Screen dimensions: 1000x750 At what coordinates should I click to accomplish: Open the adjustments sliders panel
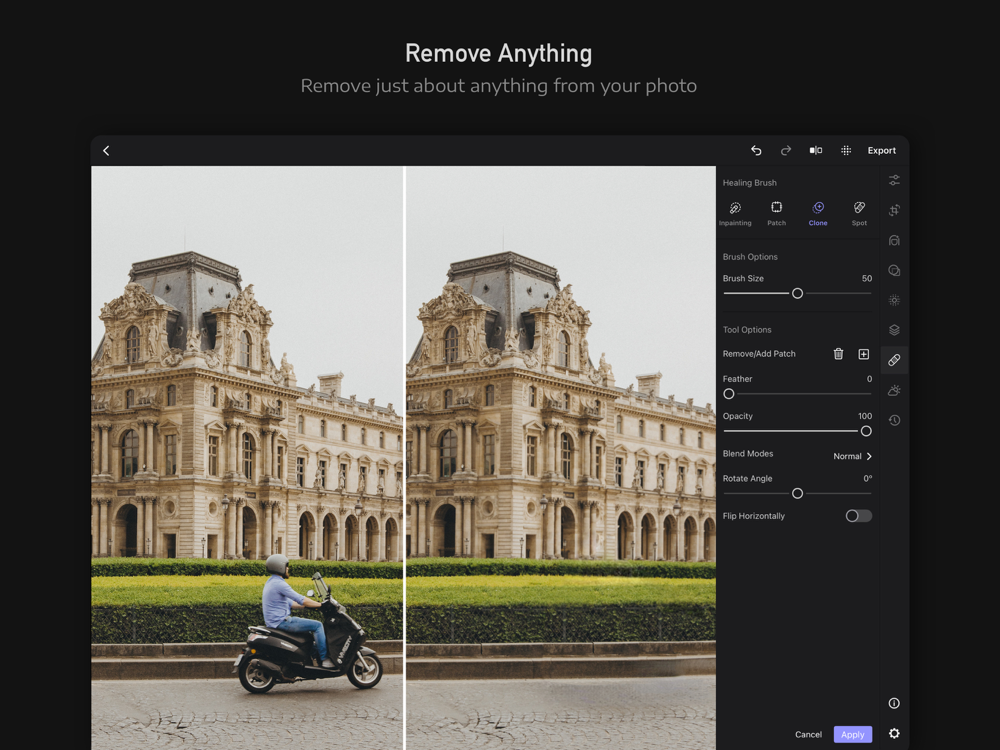point(894,180)
